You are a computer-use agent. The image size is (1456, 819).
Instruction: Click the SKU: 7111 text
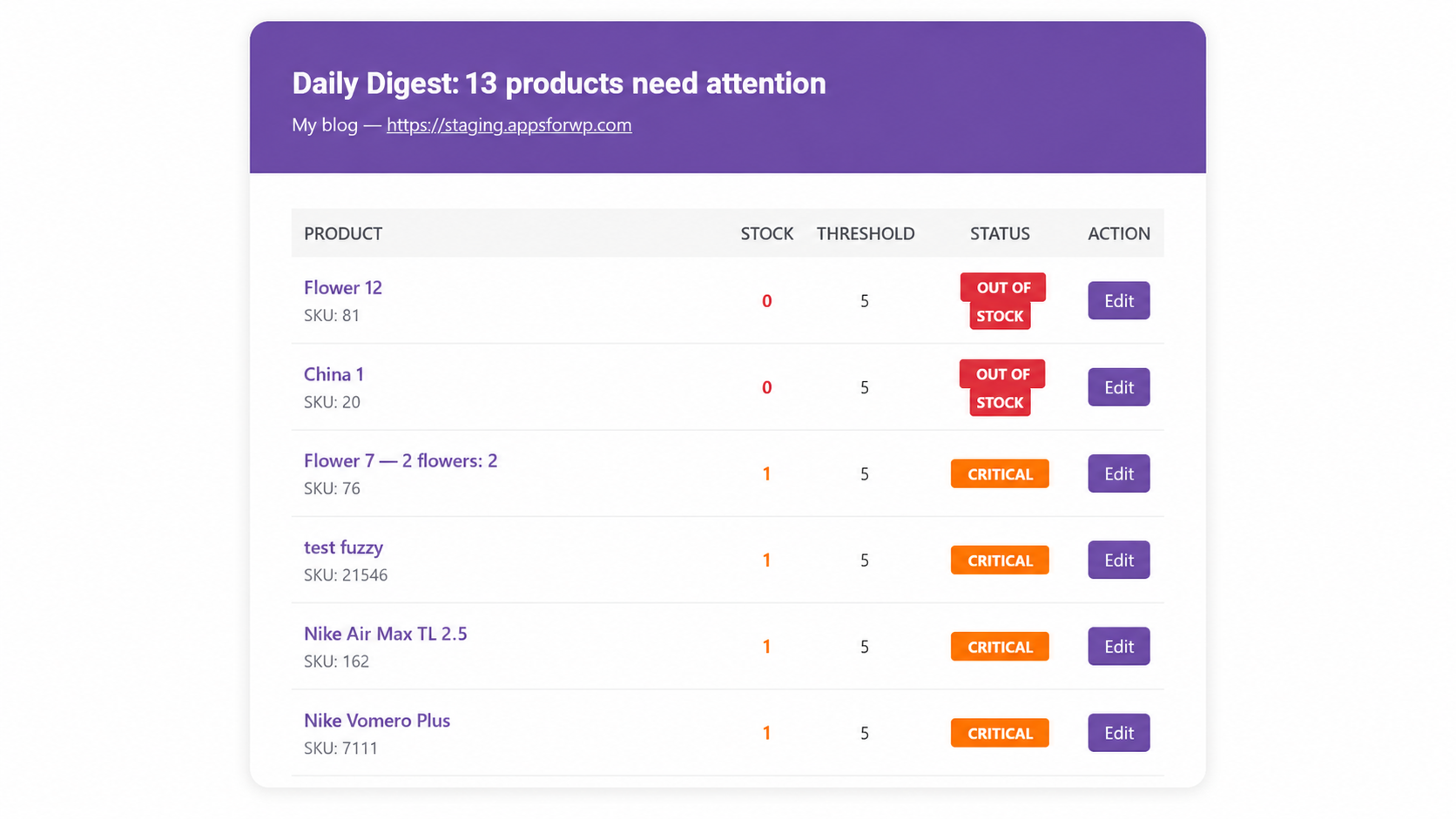point(340,749)
